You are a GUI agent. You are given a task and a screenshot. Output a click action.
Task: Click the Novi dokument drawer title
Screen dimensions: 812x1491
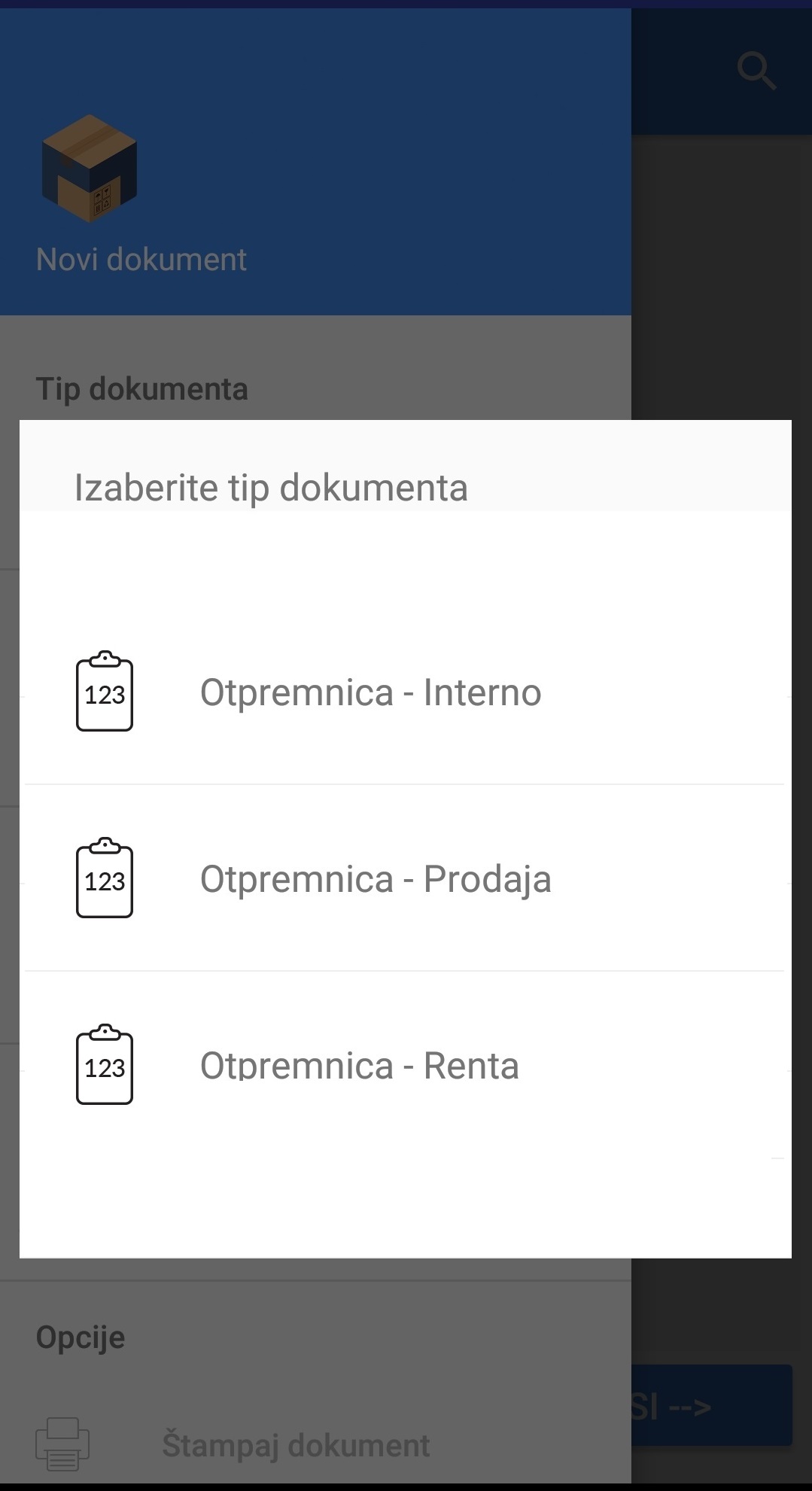tap(141, 260)
